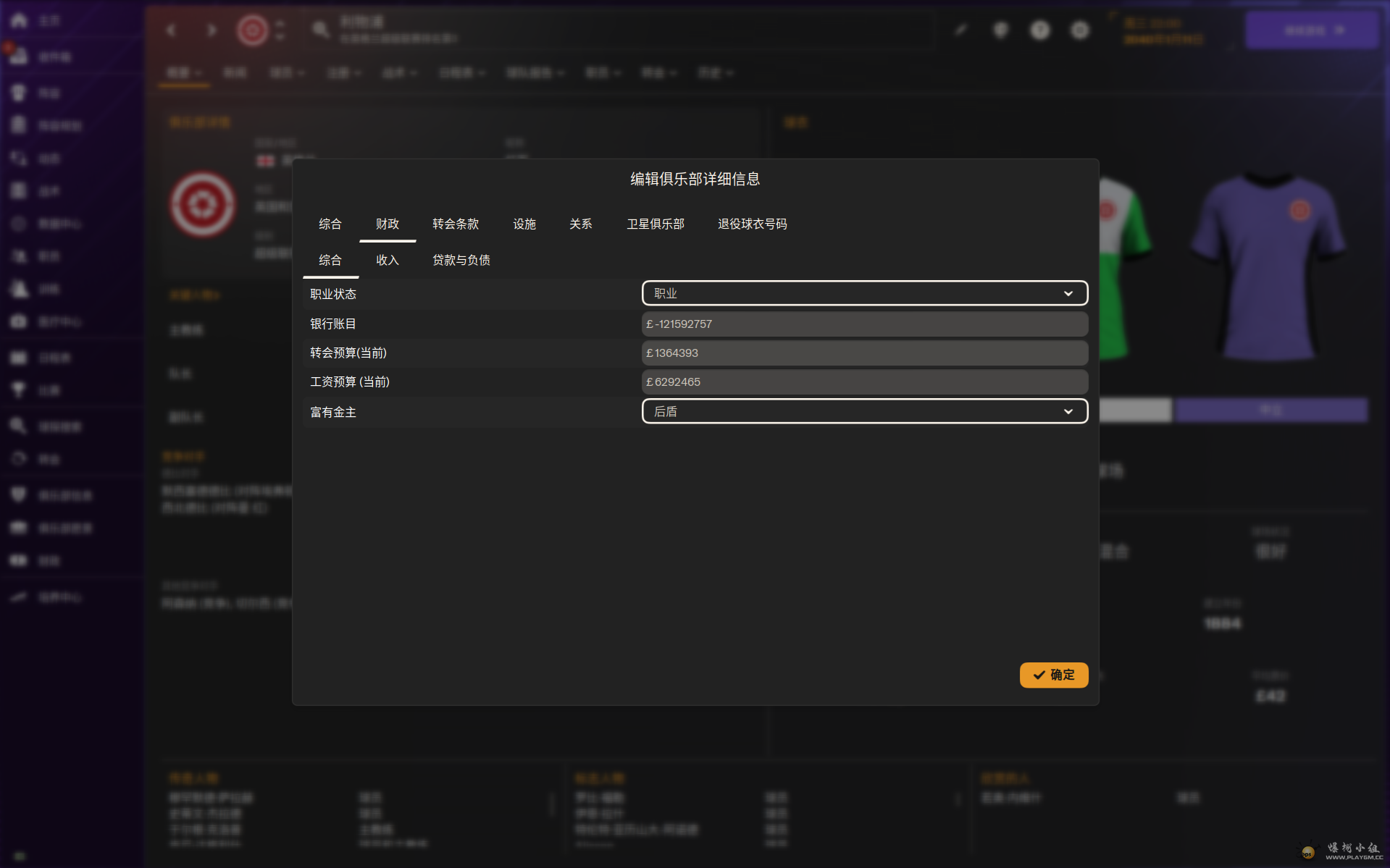The height and width of the screenshot is (868, 1390).
Task: Open the 贷款与负债 sub-tab
Action: coord(461,260)
